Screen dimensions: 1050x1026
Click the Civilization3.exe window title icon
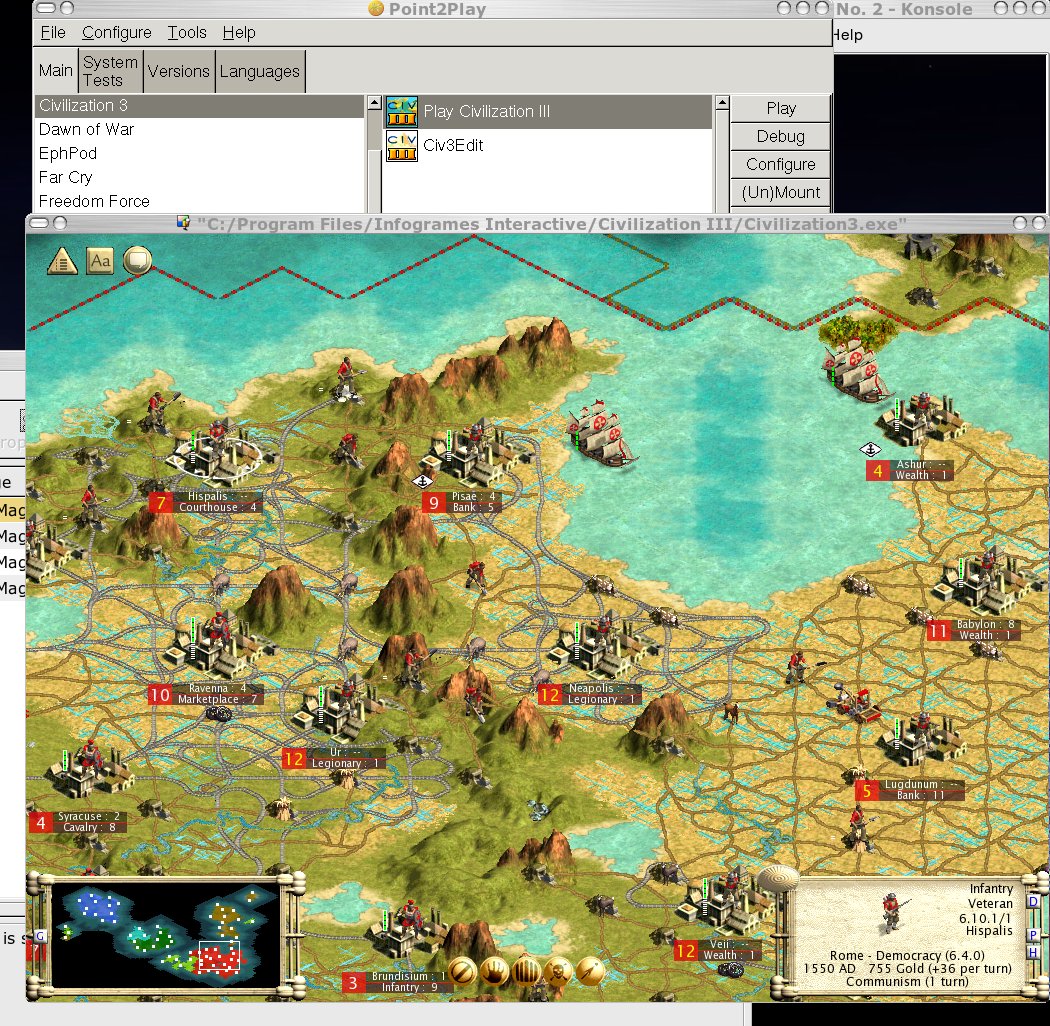[183, 222]
